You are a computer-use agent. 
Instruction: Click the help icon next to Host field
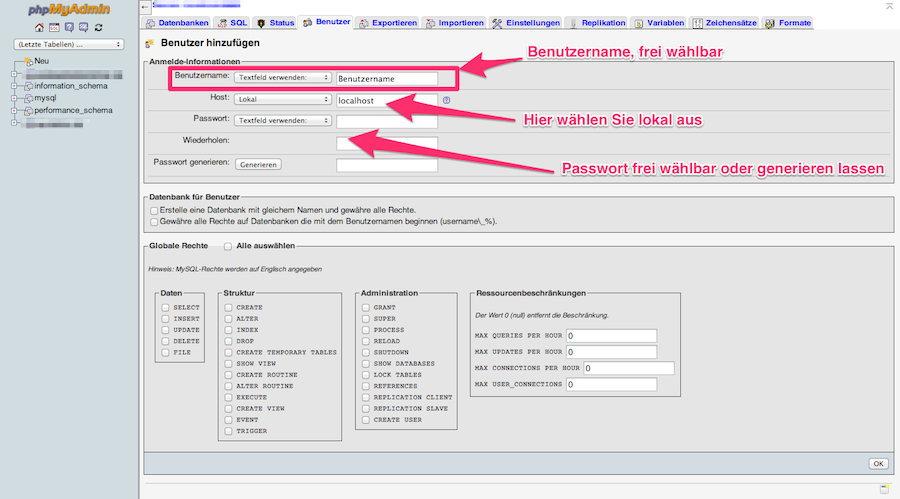pos(447,100)
